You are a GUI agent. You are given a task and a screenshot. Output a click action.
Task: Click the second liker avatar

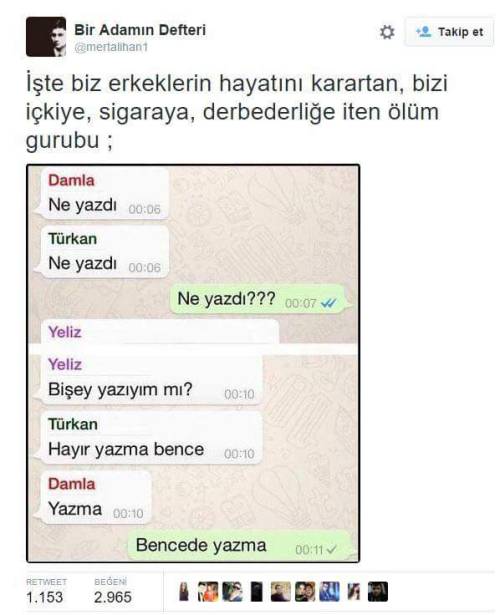point(208,591)
